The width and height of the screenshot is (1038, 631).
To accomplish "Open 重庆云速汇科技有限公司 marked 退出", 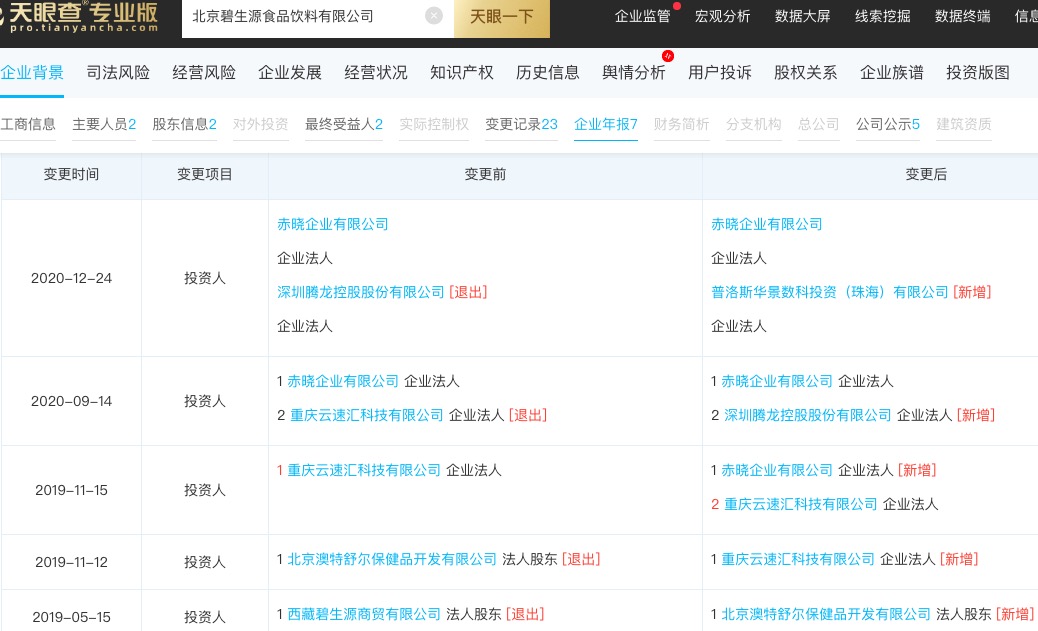I will (367, 415).
